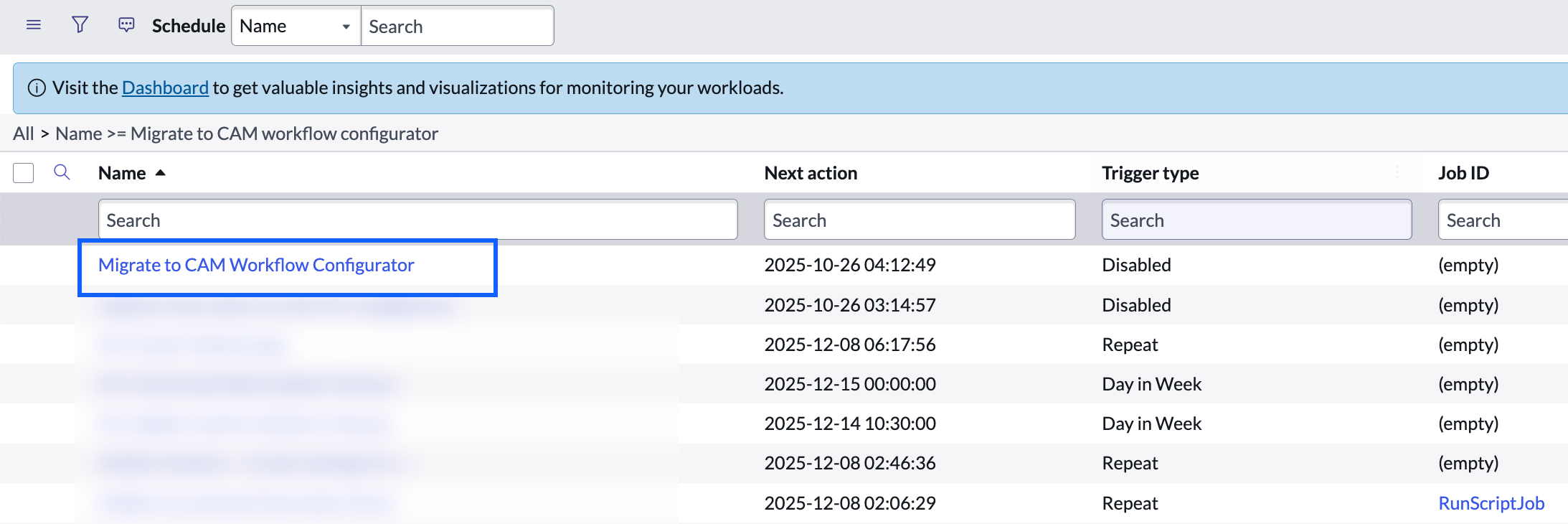Screen dimensions: 1568x524
Task: Open the RunScriptJob link
Action: [1491, 503]
